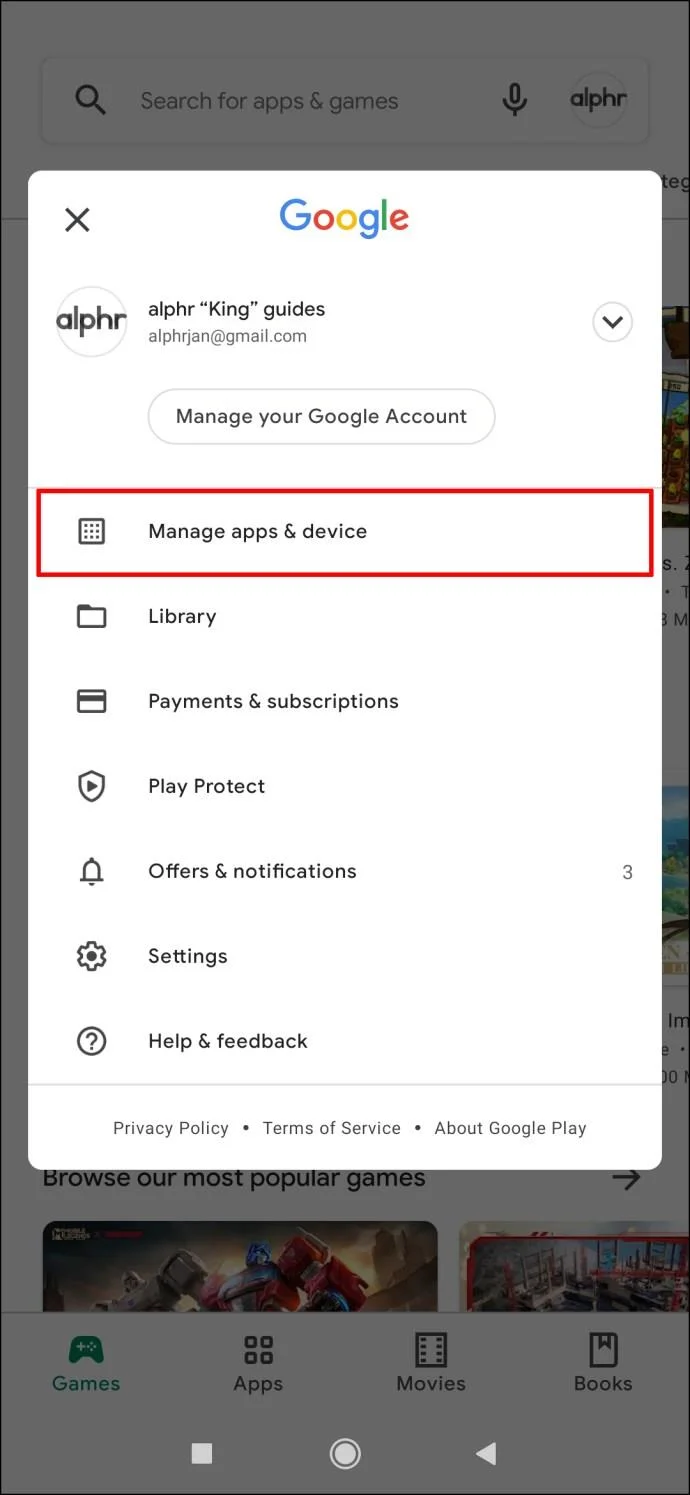Click the alphrjan@gmail.com email text
690x1495 pixels.
pos(227,337)
